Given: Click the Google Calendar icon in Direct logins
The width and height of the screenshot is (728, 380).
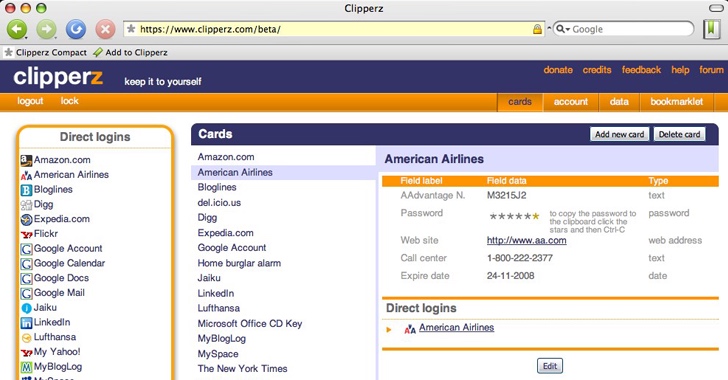Looking at the screenshot, I should [x=26, y=264].
